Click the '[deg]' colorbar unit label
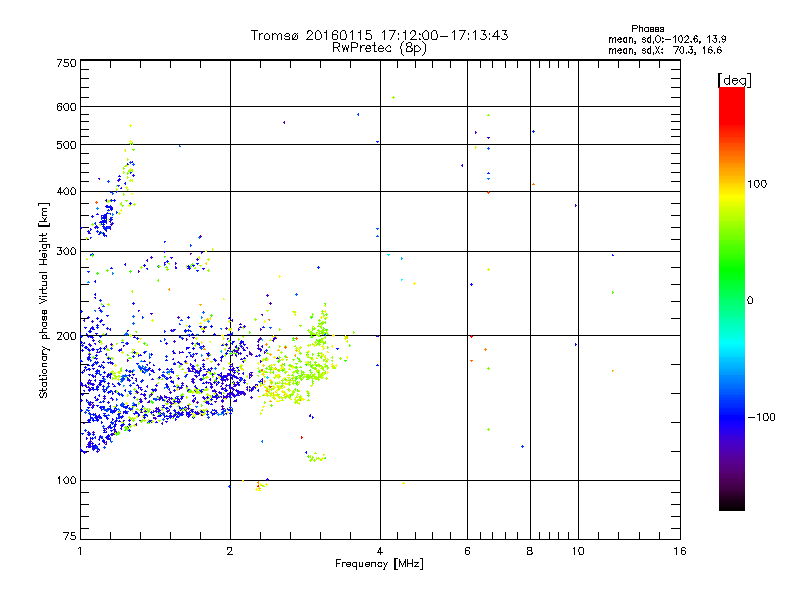The width and height of the screenshot is (800, 600). point(734,80)
